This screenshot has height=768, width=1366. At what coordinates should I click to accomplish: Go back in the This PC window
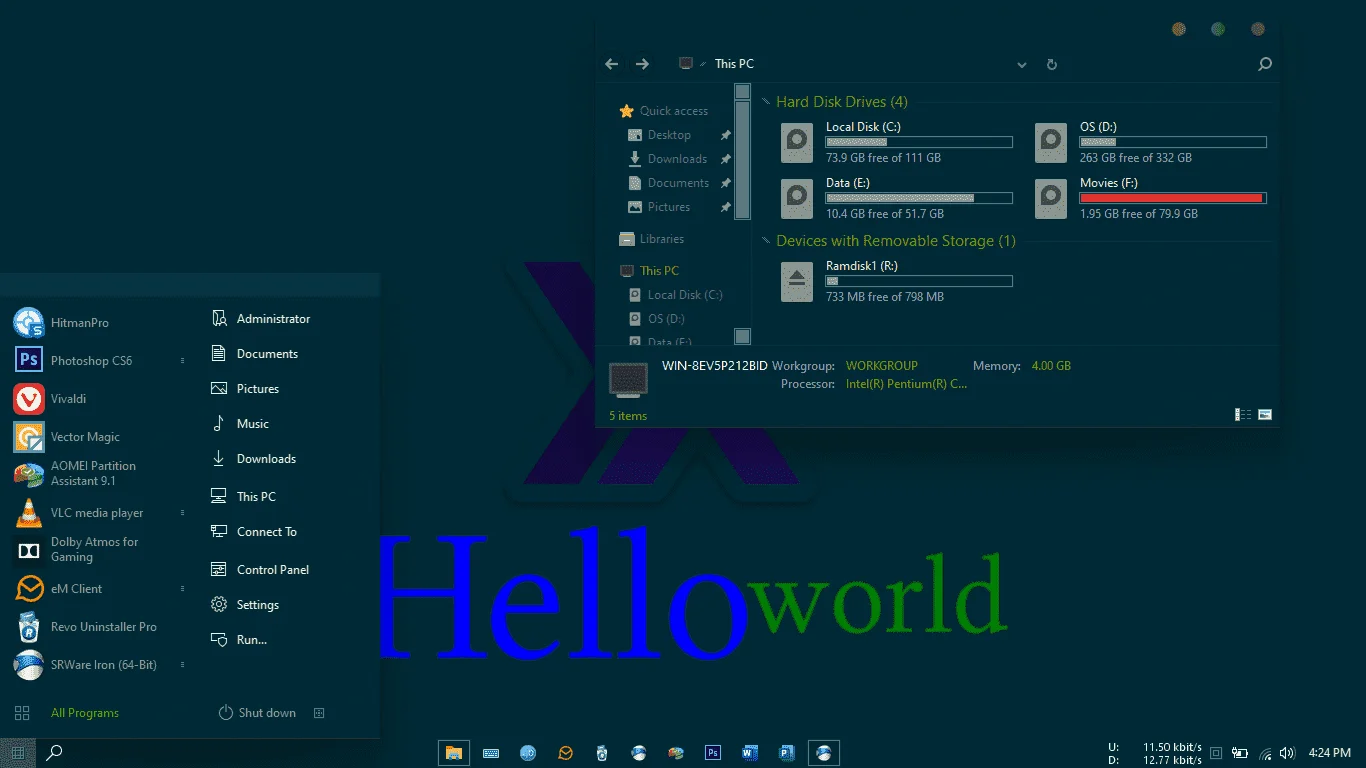tap(612, 64)
